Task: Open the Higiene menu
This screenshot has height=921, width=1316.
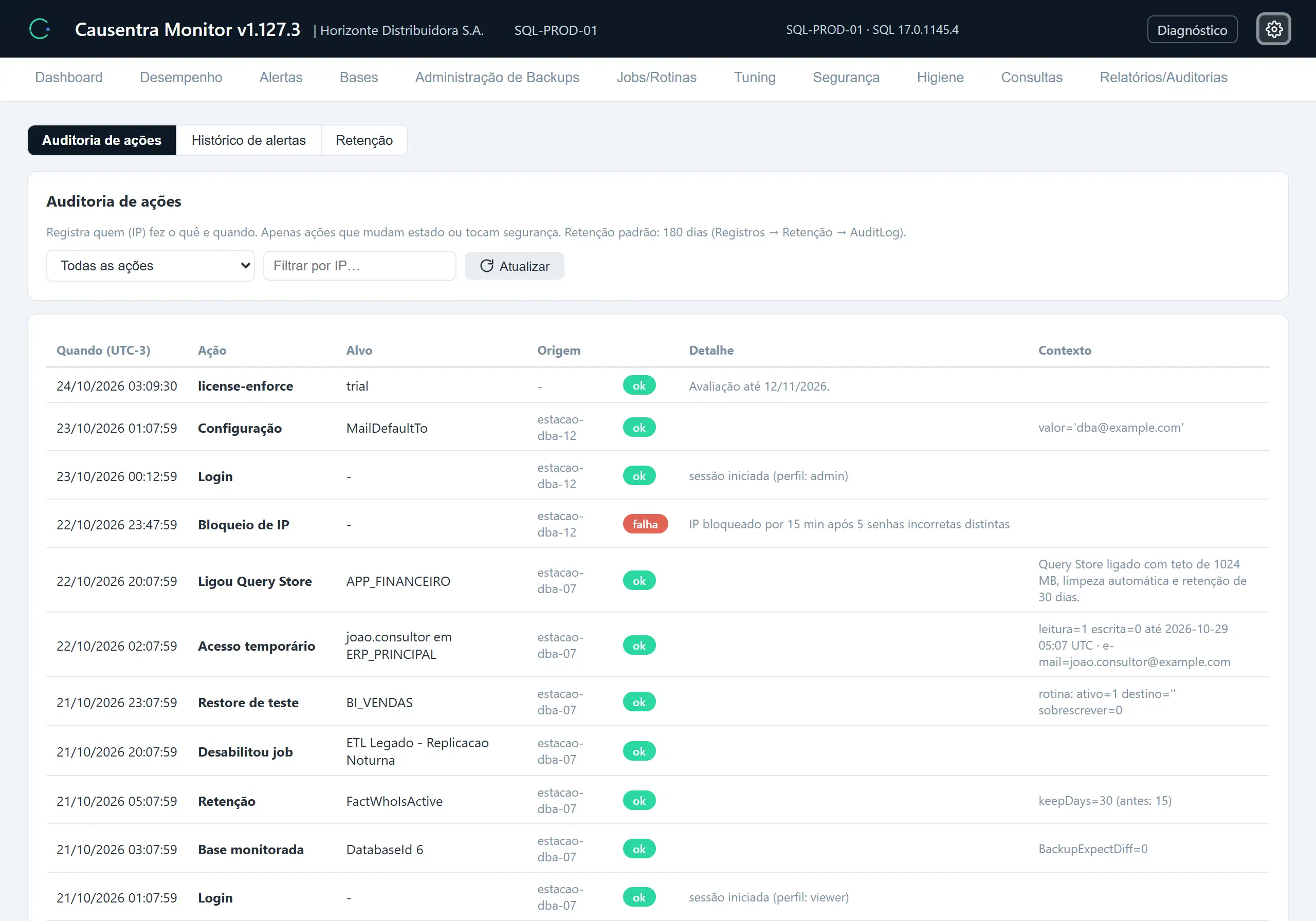Action: click(940, 78)
